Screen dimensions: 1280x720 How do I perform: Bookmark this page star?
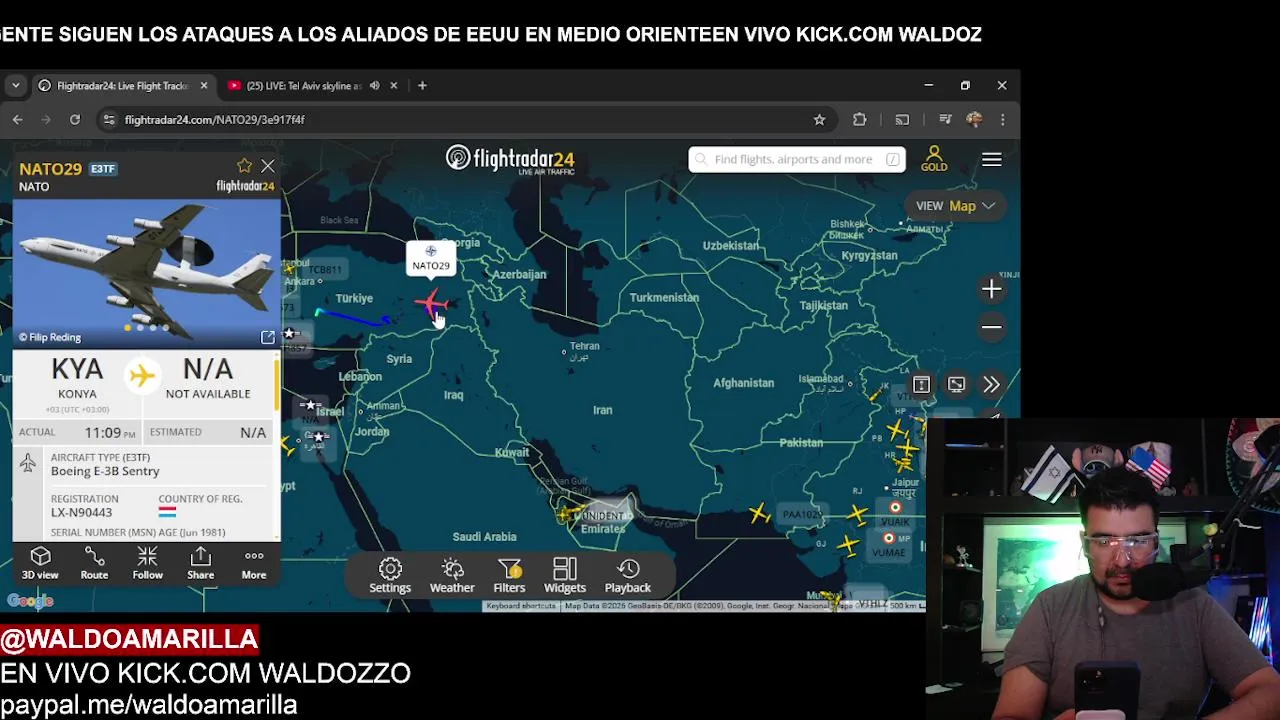coord(819,119)
